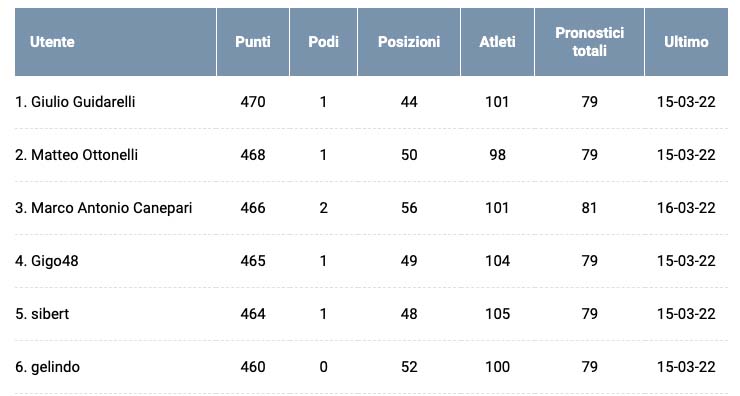
Task: Open user Giulio Guidarelli
Action: (x=83, y=102)
